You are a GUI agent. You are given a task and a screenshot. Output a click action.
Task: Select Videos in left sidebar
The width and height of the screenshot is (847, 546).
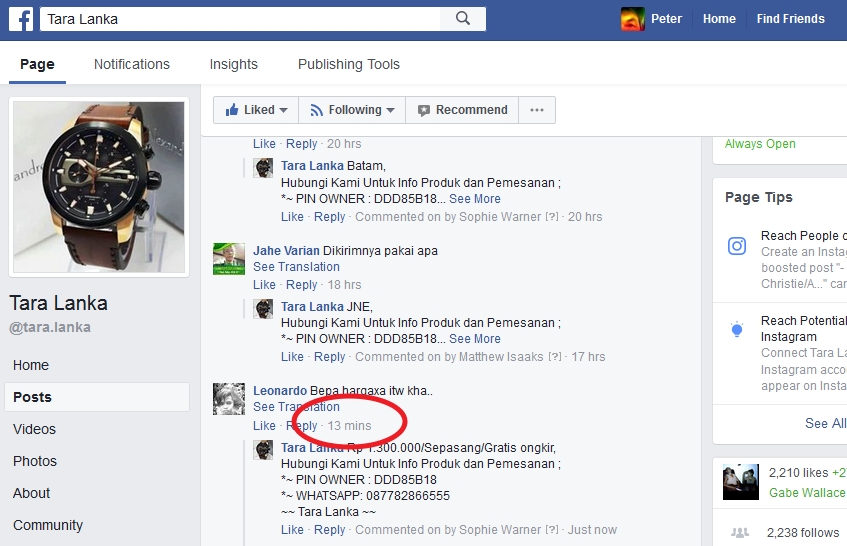point(35,429)
